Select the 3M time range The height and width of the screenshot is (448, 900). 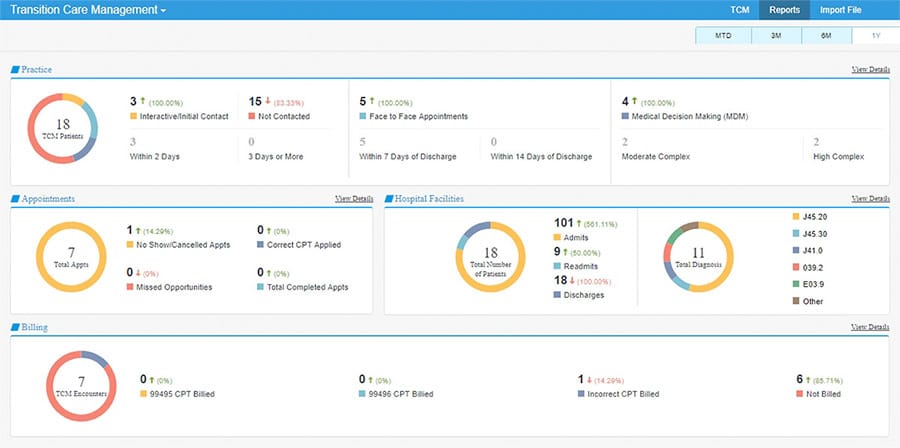(x=776, y=36)
